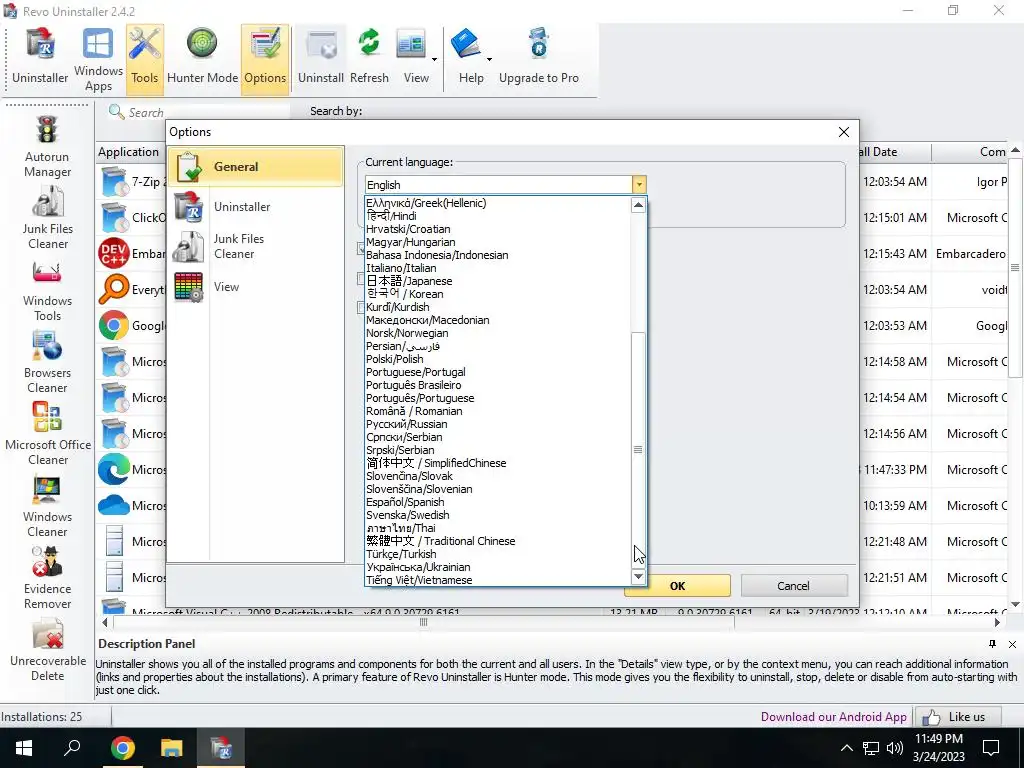
Task: Open the Uninstaller toolbar icon
Action: click(40, 58)
